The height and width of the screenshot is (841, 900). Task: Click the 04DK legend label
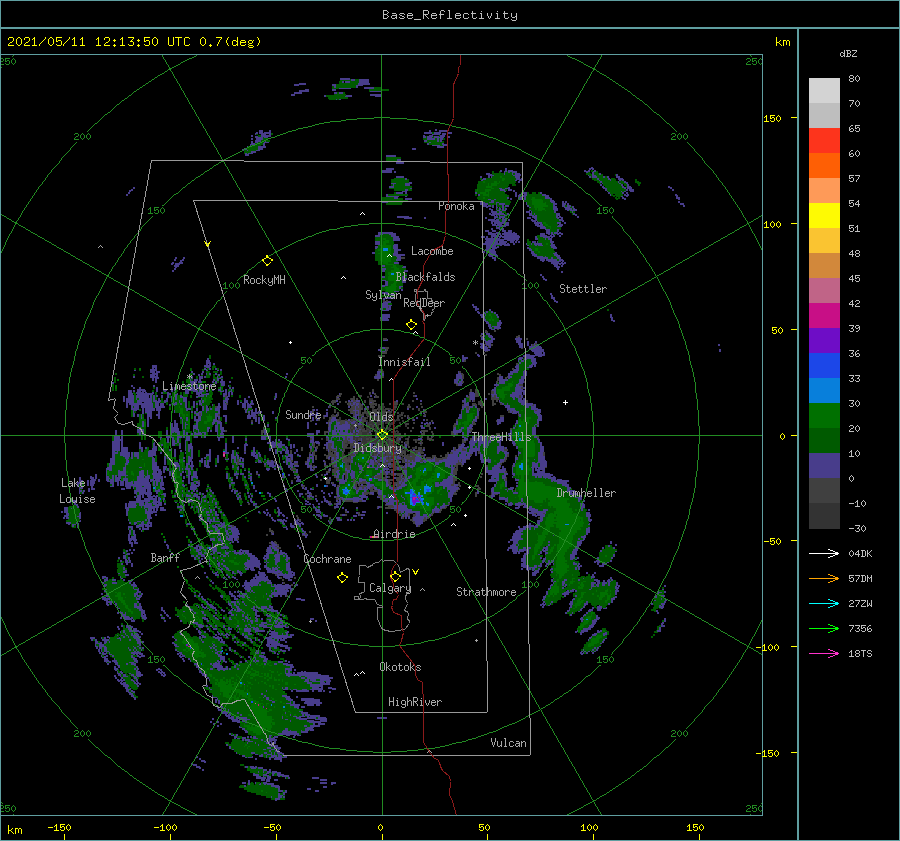(860, 553)
